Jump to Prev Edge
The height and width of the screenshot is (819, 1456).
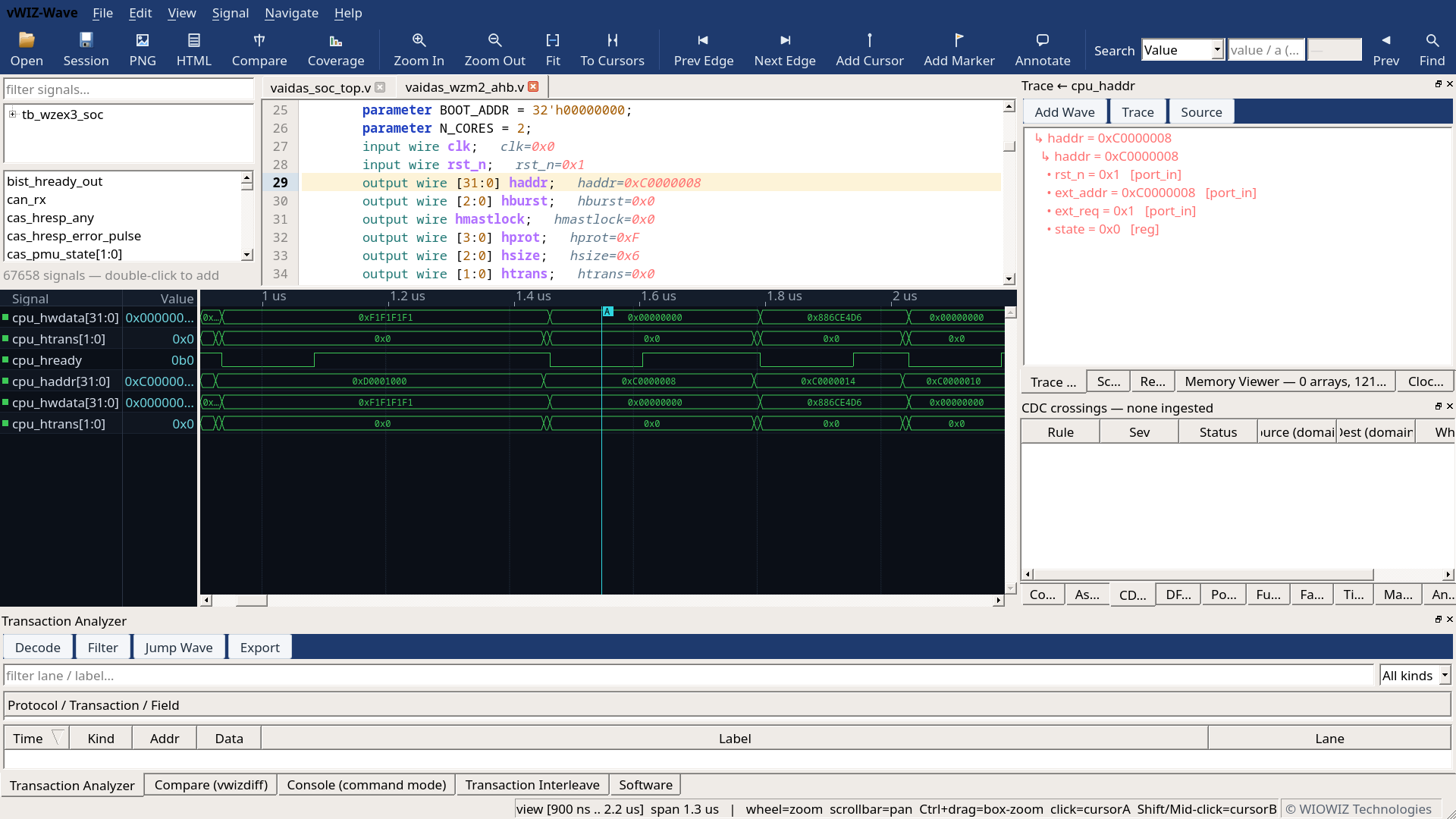point(704,49)
